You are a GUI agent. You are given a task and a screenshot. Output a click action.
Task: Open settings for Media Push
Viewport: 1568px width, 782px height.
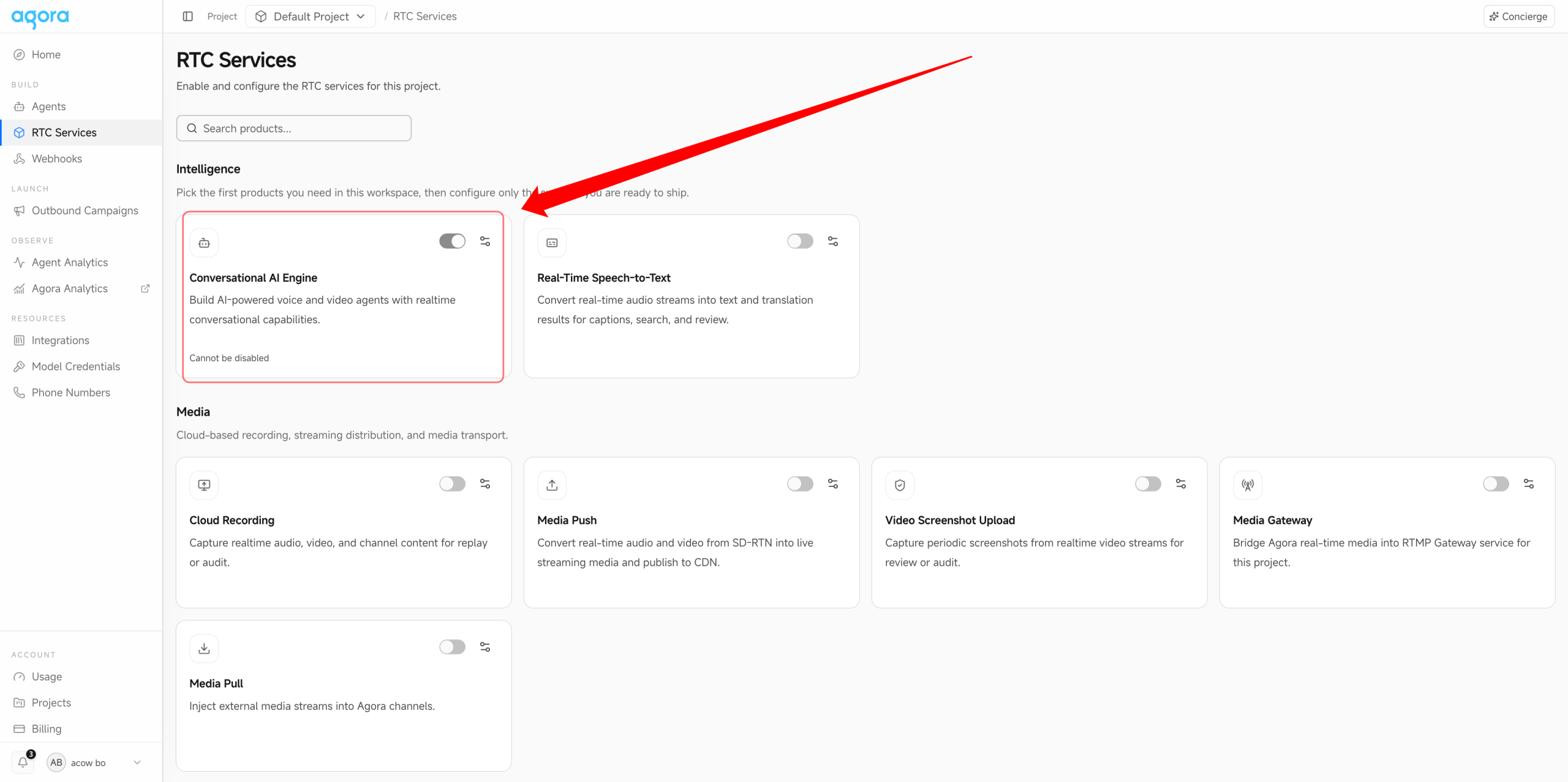click(833, 484)
